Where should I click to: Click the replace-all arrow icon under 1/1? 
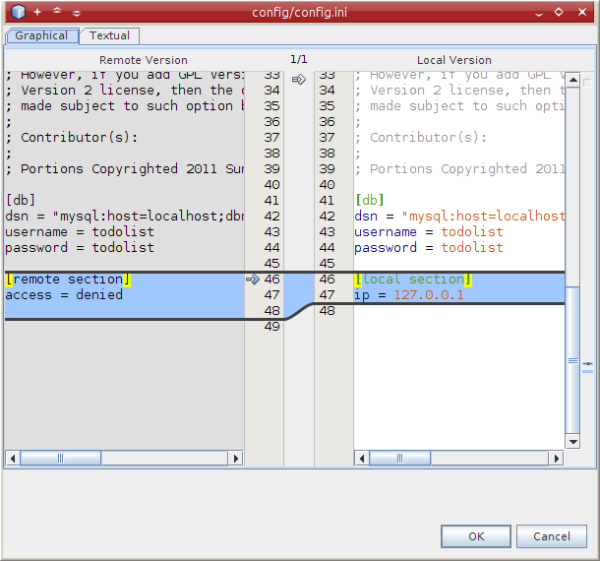click(x=298, y=79)
